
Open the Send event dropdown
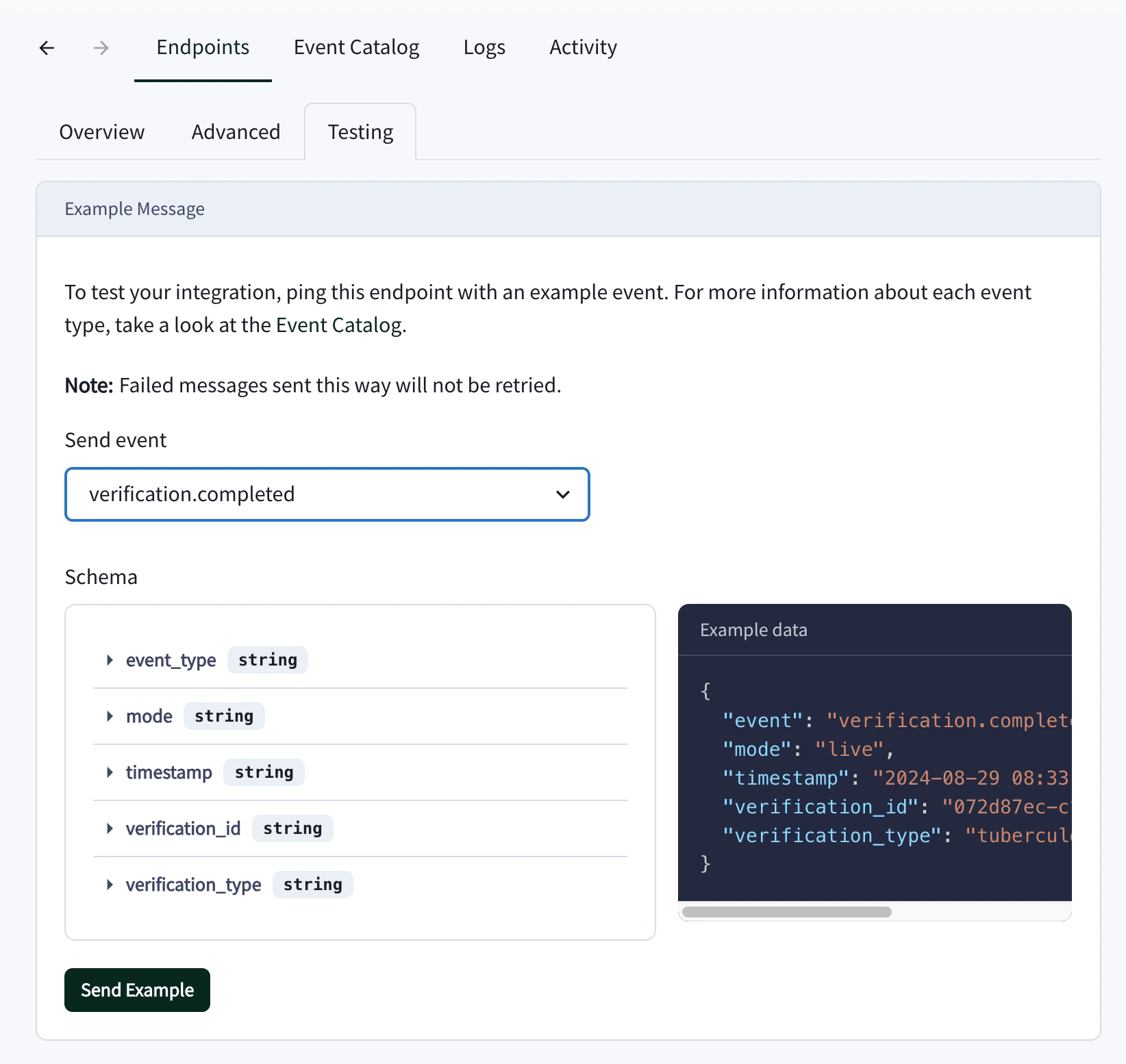327,494
